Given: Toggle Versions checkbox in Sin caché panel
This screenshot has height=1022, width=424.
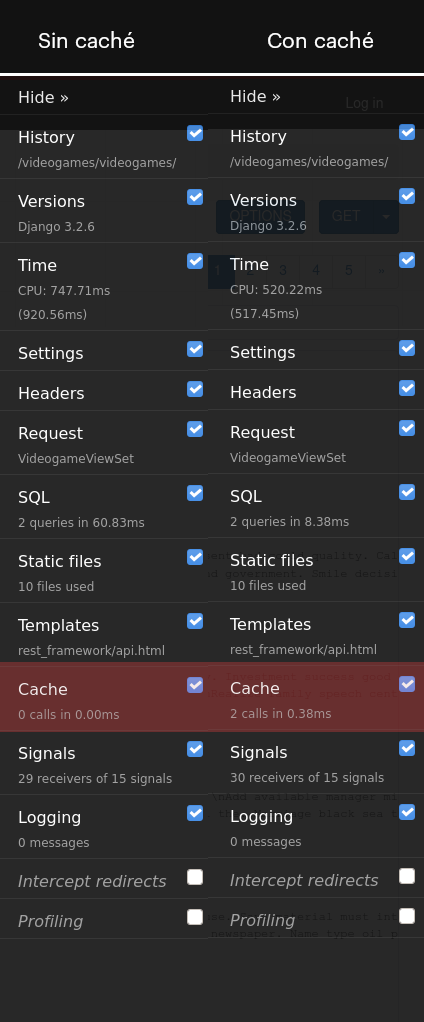Looking at the screenshot, I should pyautogui.click(x=195, y=197).
